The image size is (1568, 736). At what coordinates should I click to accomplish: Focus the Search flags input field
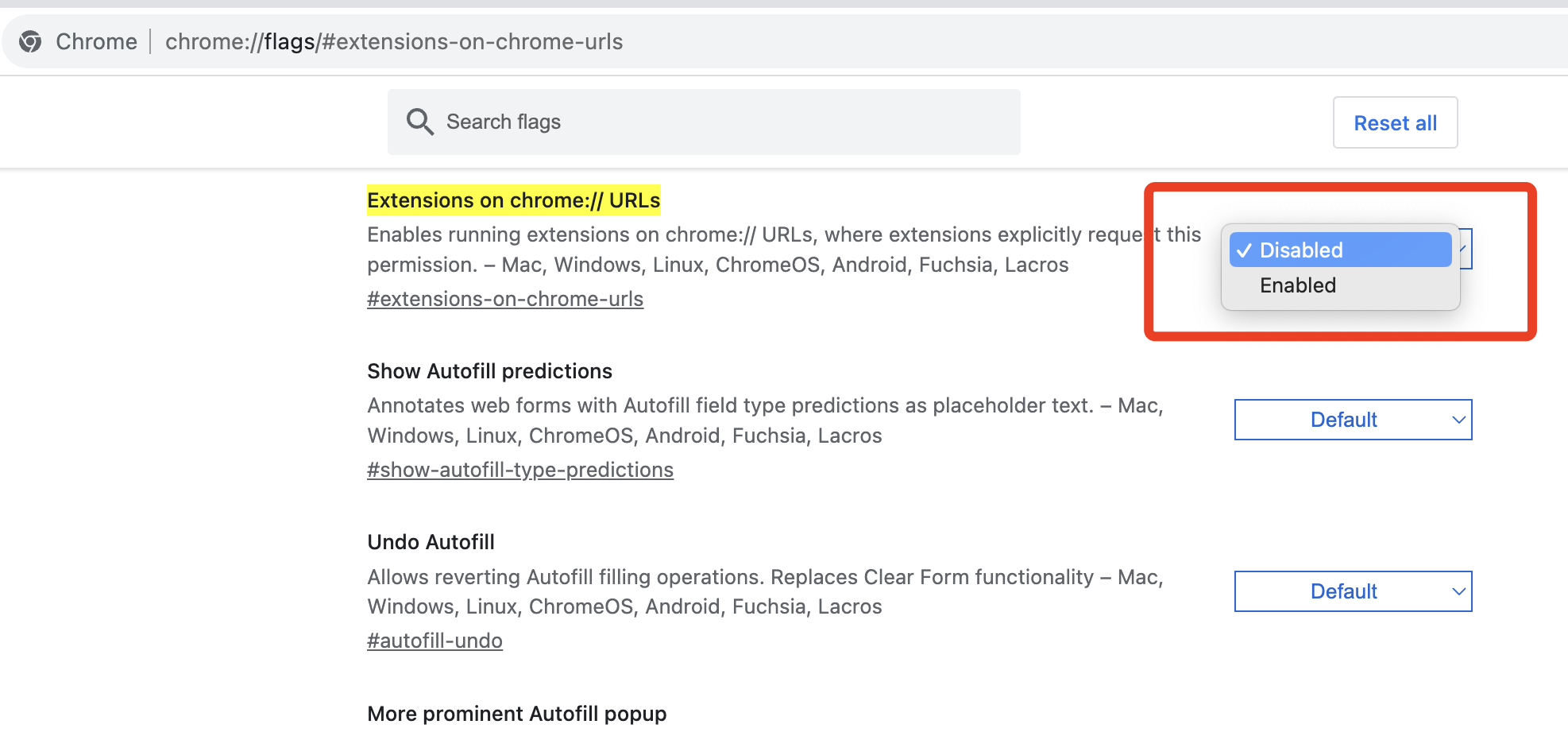click(715, 122)
